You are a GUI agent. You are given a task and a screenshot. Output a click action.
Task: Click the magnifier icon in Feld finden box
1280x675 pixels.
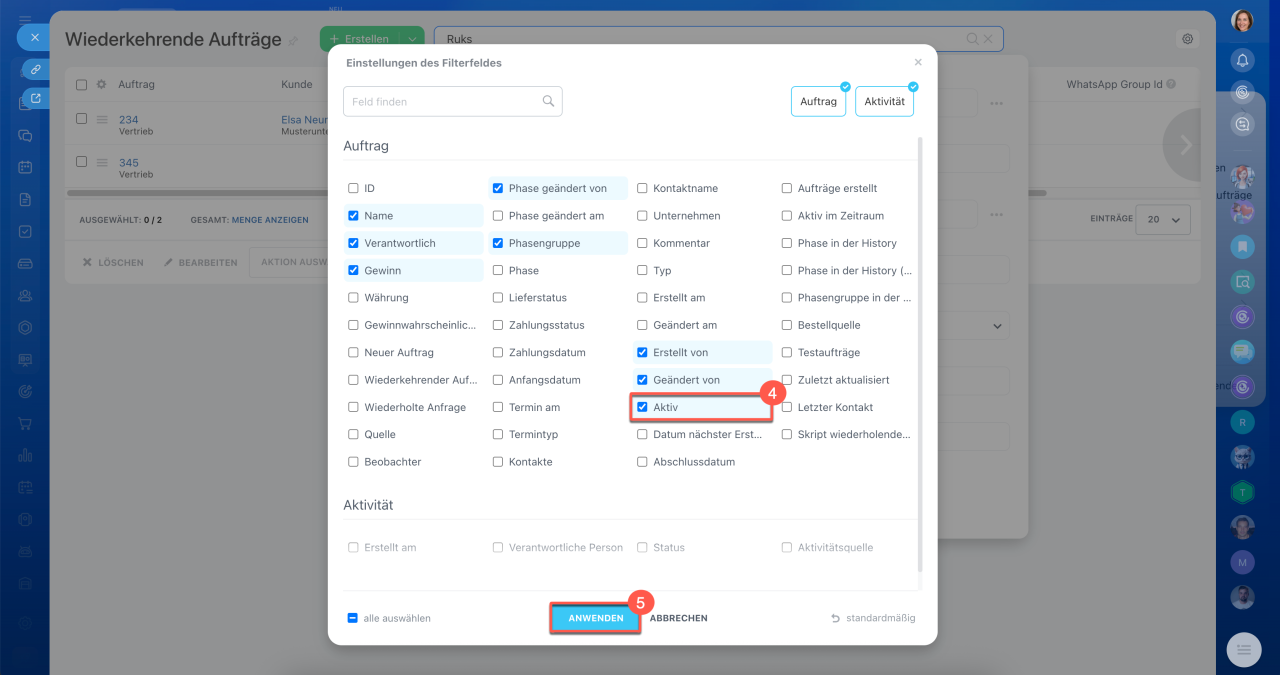[x=548, y=101]
